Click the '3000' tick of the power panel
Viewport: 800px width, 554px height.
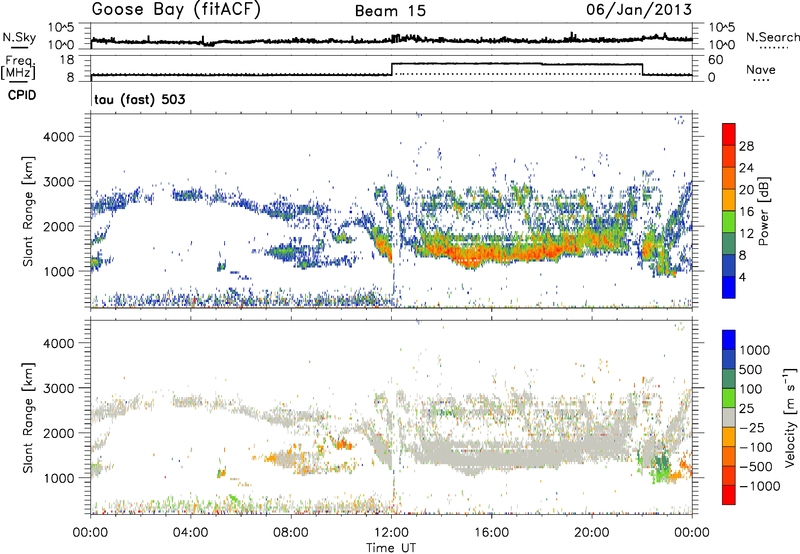60,182
